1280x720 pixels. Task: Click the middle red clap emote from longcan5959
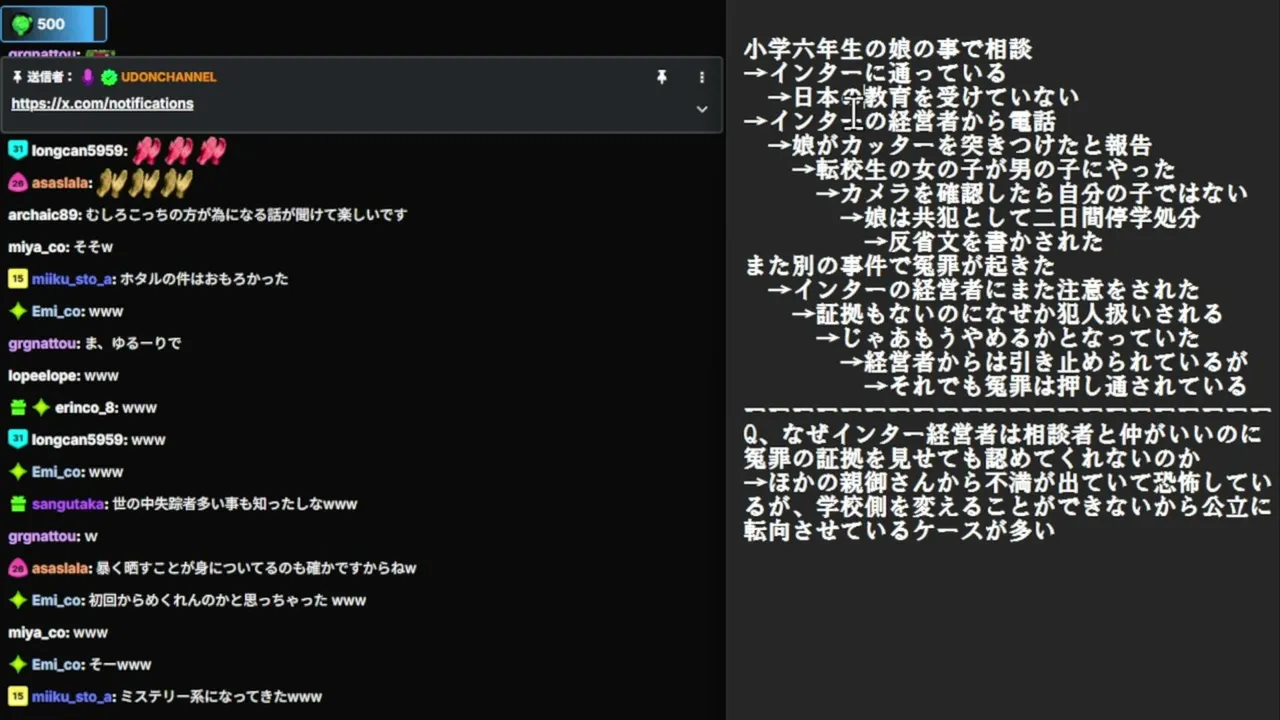[x=179, y=151]
